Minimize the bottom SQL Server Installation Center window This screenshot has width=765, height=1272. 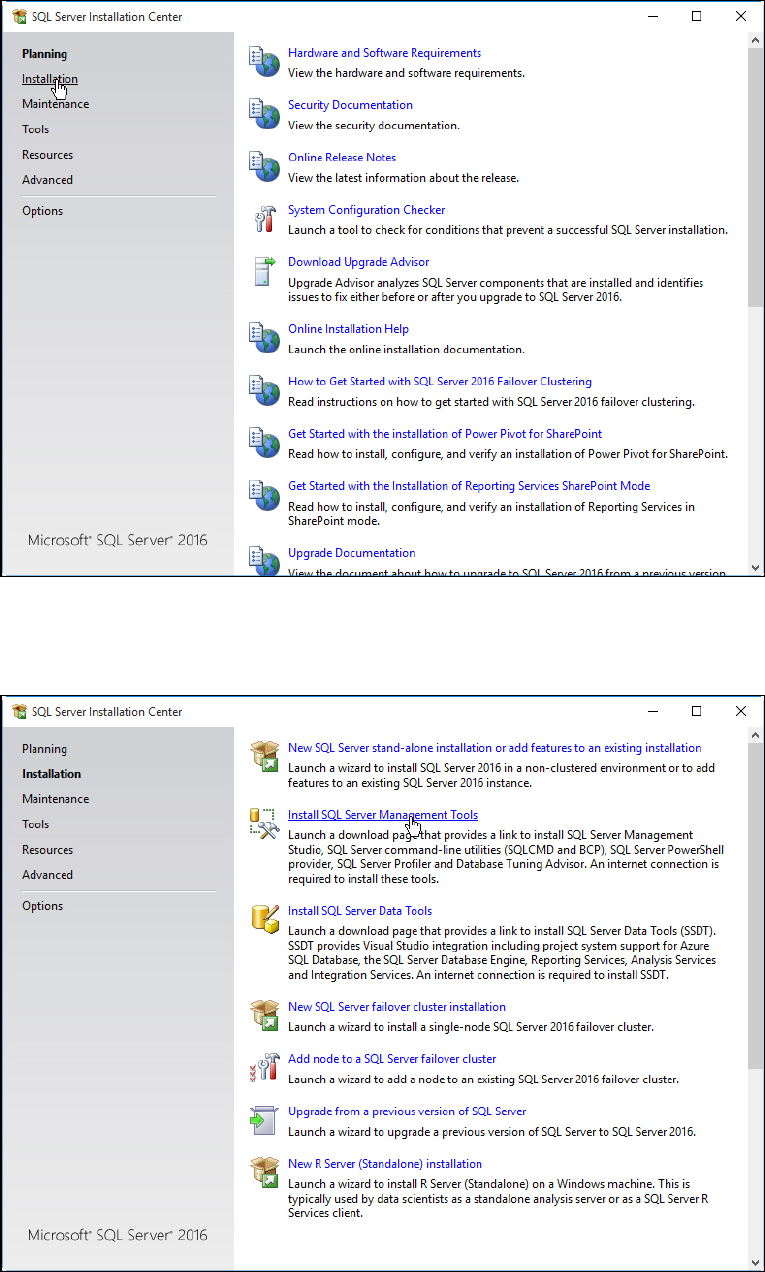point(652,711)
